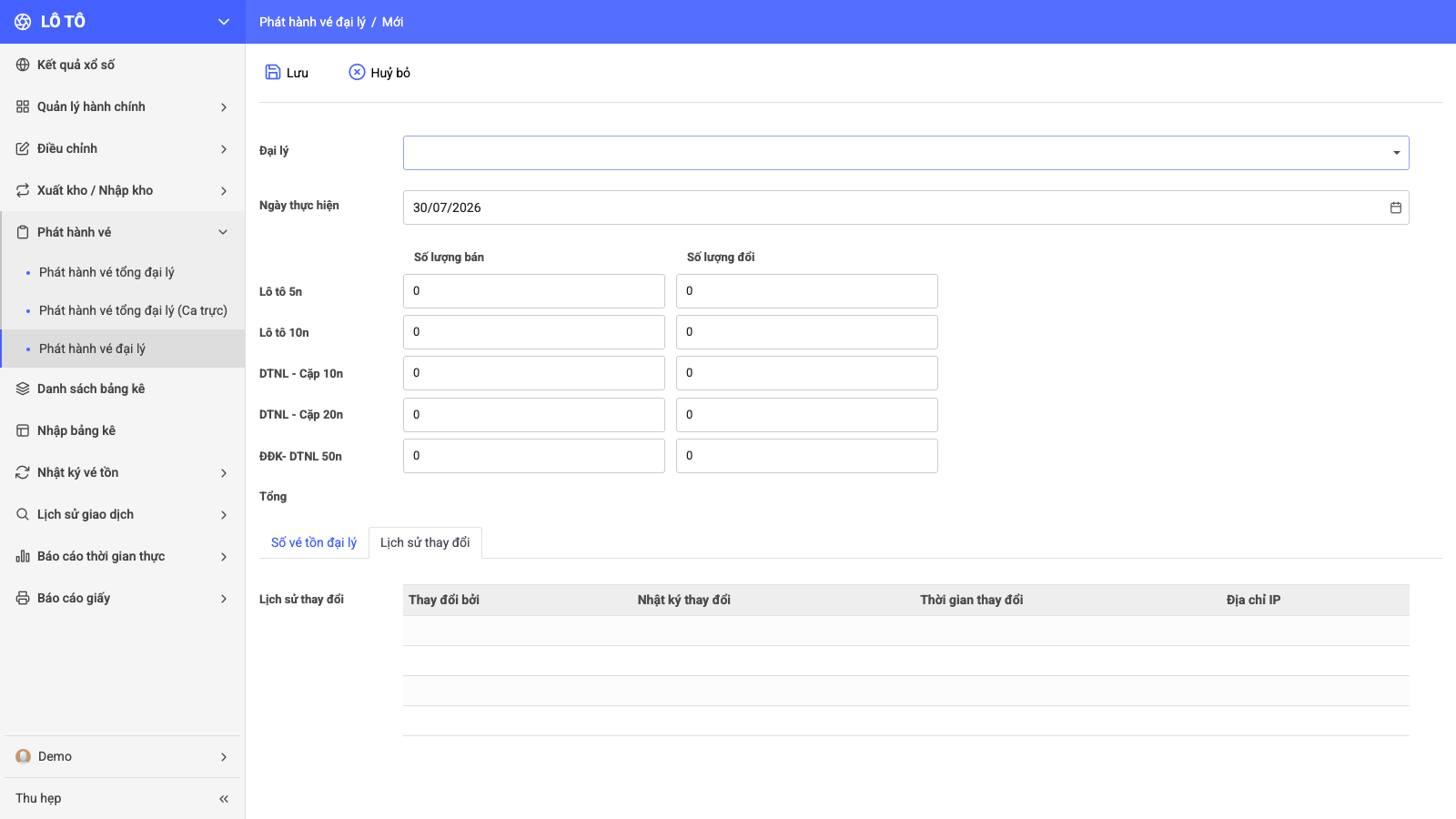This screenshot has width=1456, height=819.
Task: Click the Kết quả xổ số globe icon
Action: pyautogui.click(x=23, y=65)
